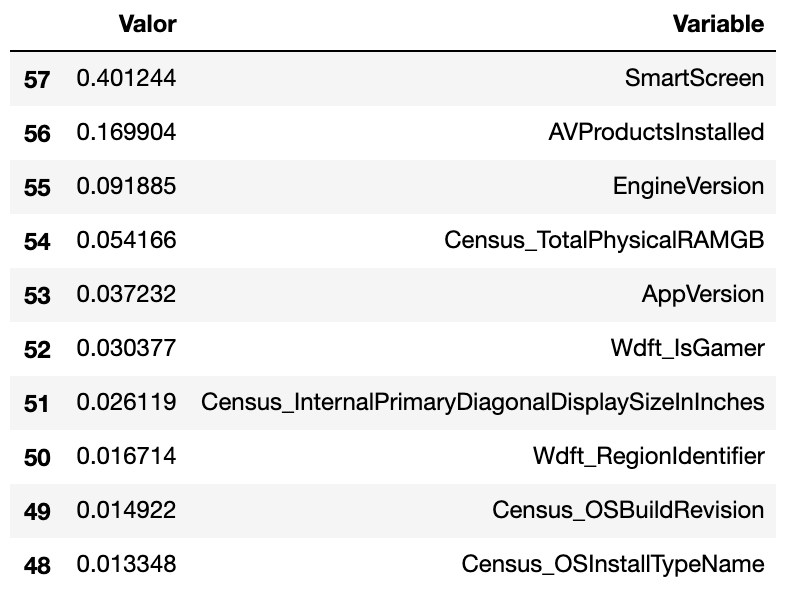Select the 0.030377 value cell
Viewport: 790px width, 608px height.
(126, 348)
